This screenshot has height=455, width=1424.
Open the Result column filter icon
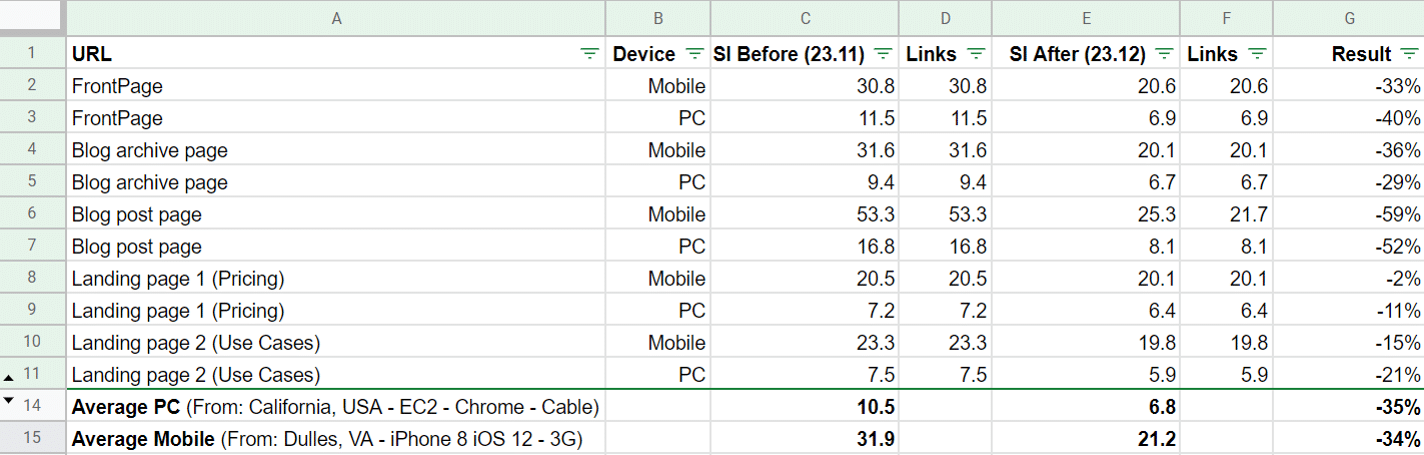(x=1410, y=54)
